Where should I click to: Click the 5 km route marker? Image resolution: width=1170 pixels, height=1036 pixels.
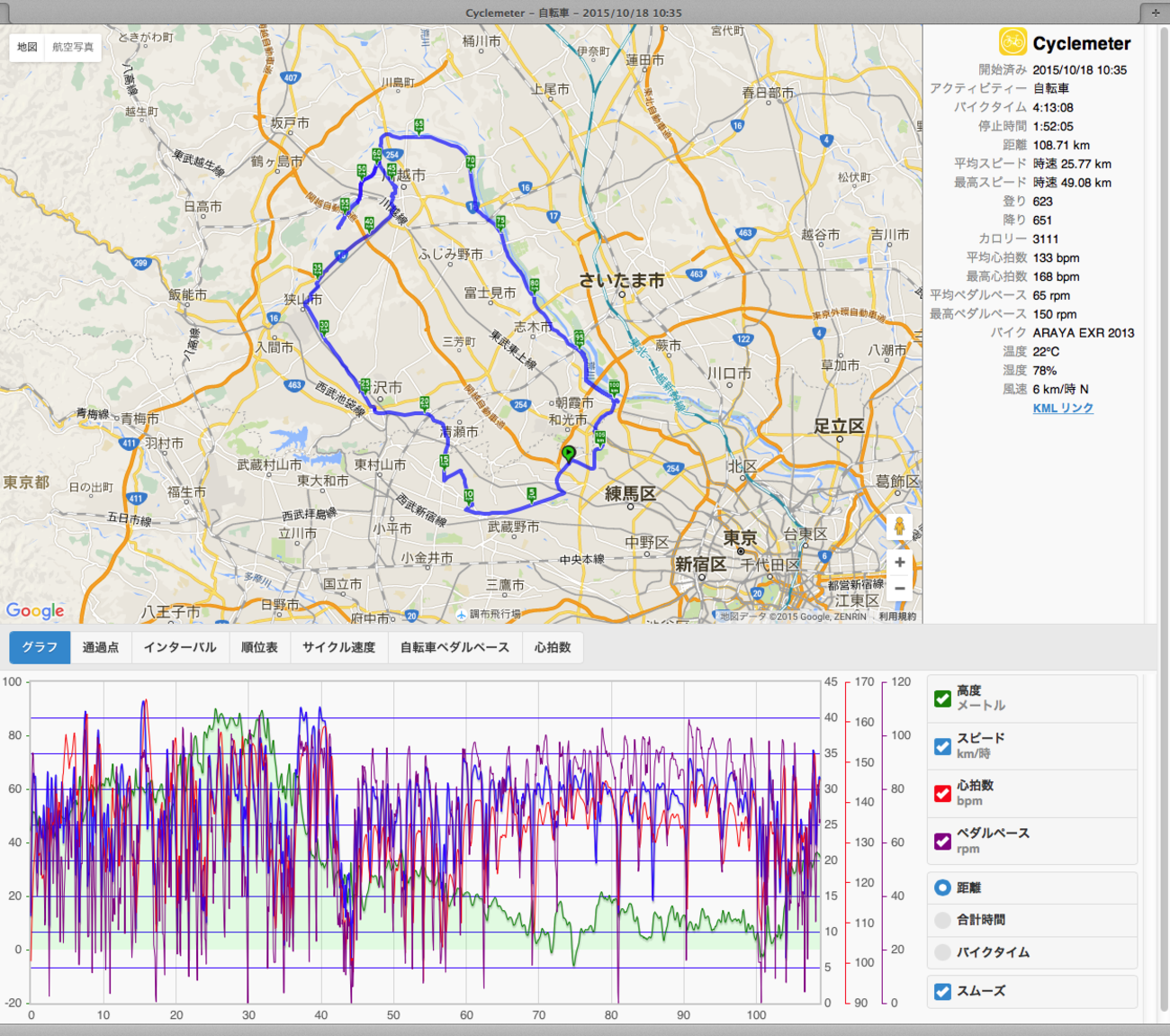point(532,494)
